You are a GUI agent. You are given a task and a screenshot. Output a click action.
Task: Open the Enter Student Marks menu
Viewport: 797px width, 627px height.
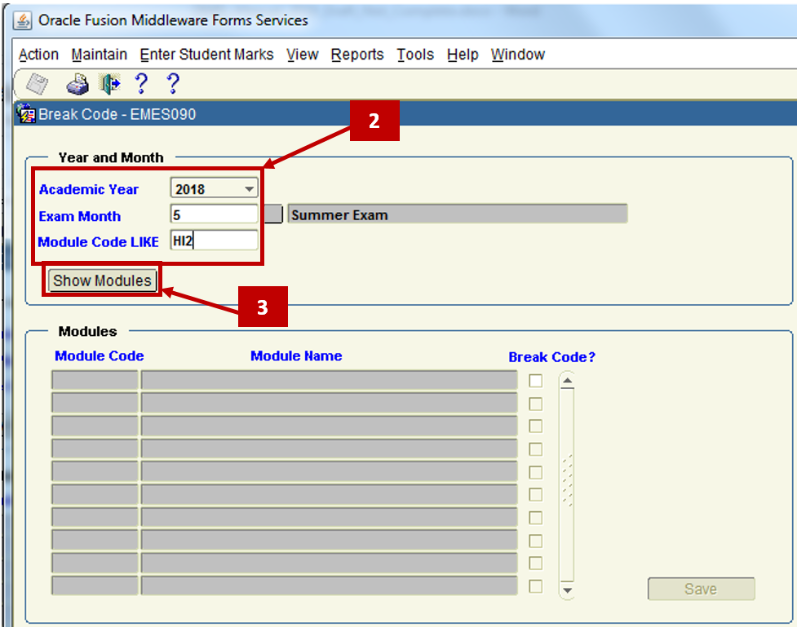[x=206, y=55]
